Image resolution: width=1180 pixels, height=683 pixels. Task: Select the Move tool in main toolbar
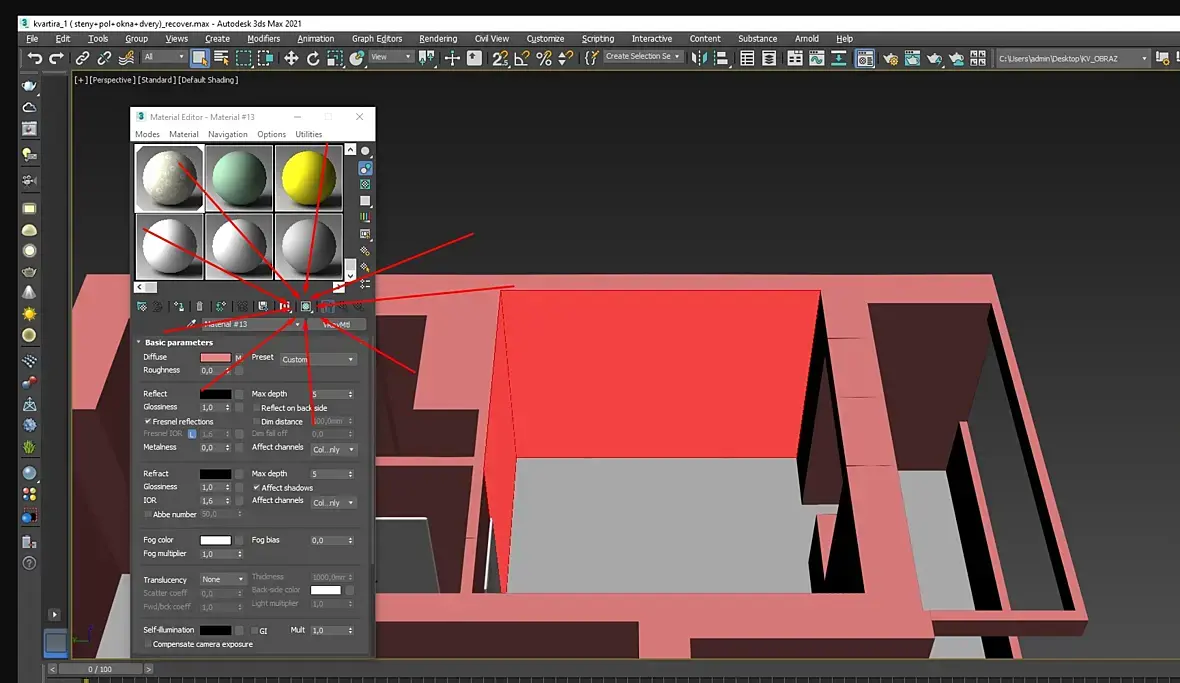tap(291, 58)
